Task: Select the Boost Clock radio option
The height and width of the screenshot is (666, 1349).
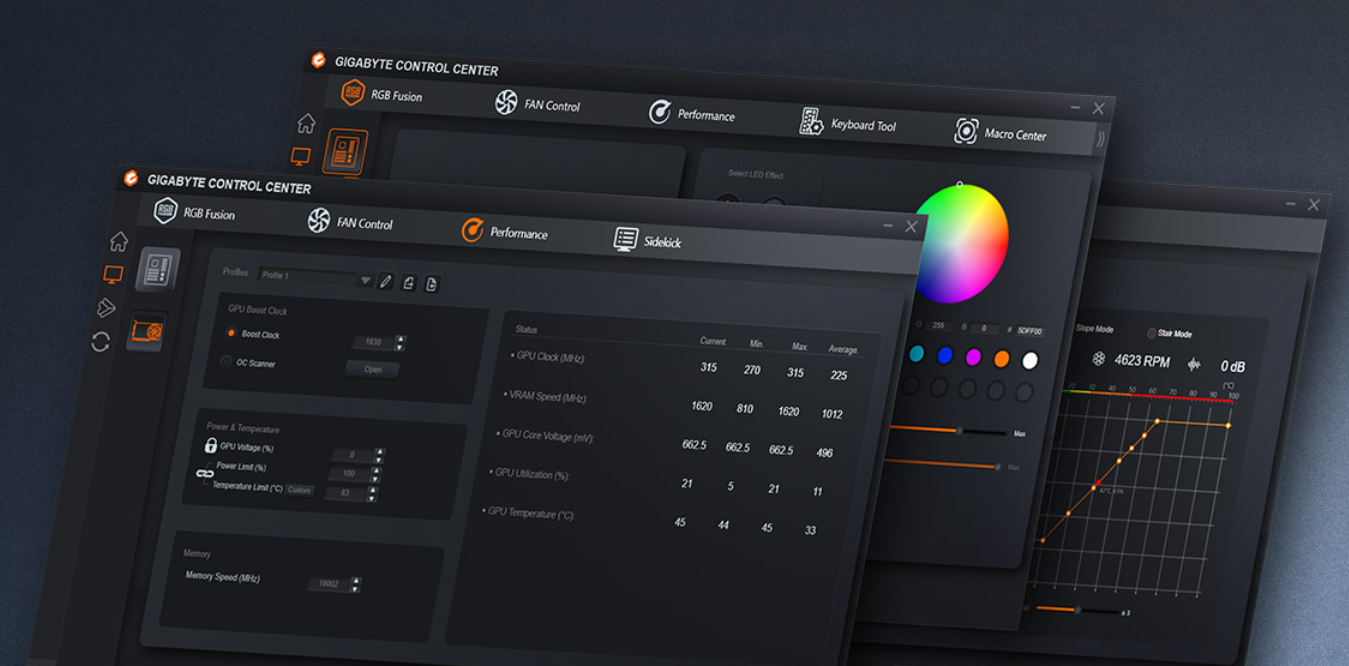Action: click(232, 333)
